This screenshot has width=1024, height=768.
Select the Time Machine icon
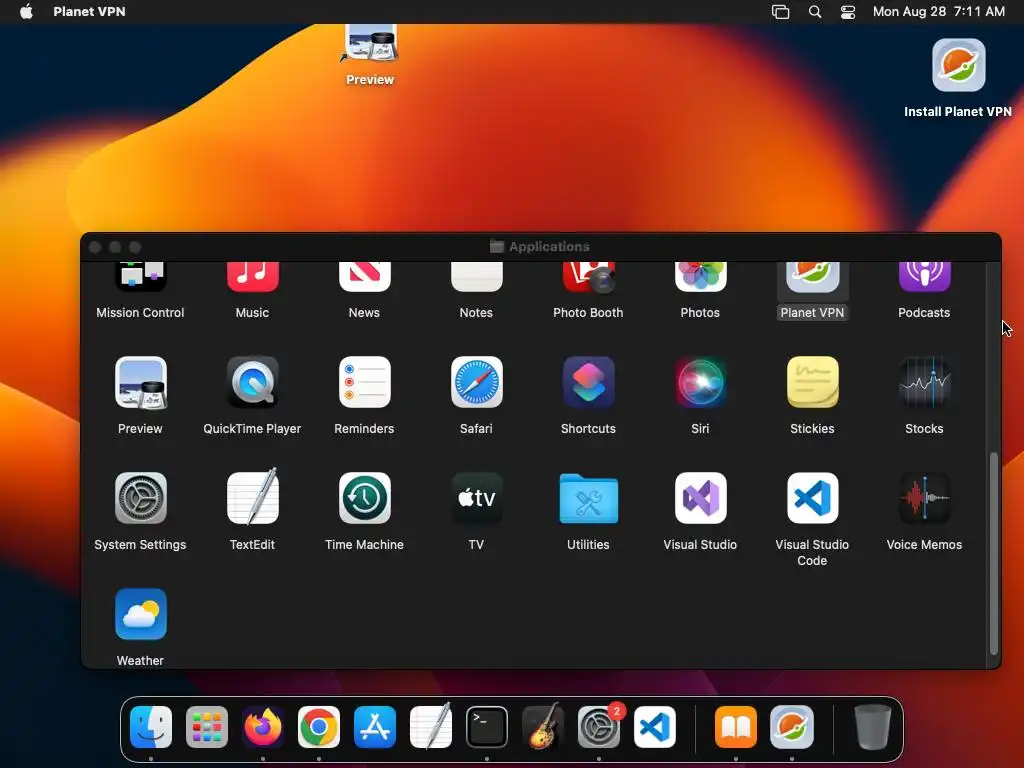364,498
